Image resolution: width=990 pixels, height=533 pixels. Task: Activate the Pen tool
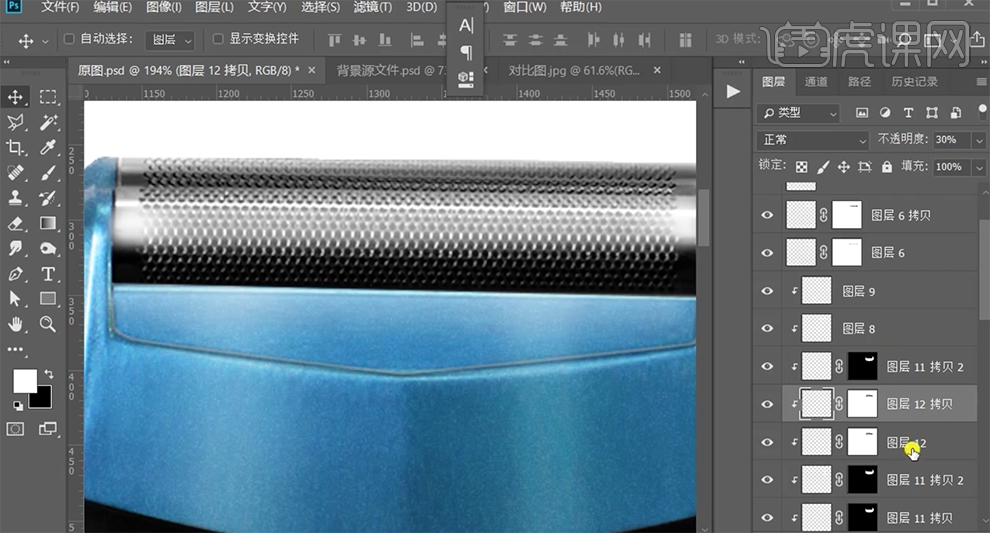(x=15, y=273)
